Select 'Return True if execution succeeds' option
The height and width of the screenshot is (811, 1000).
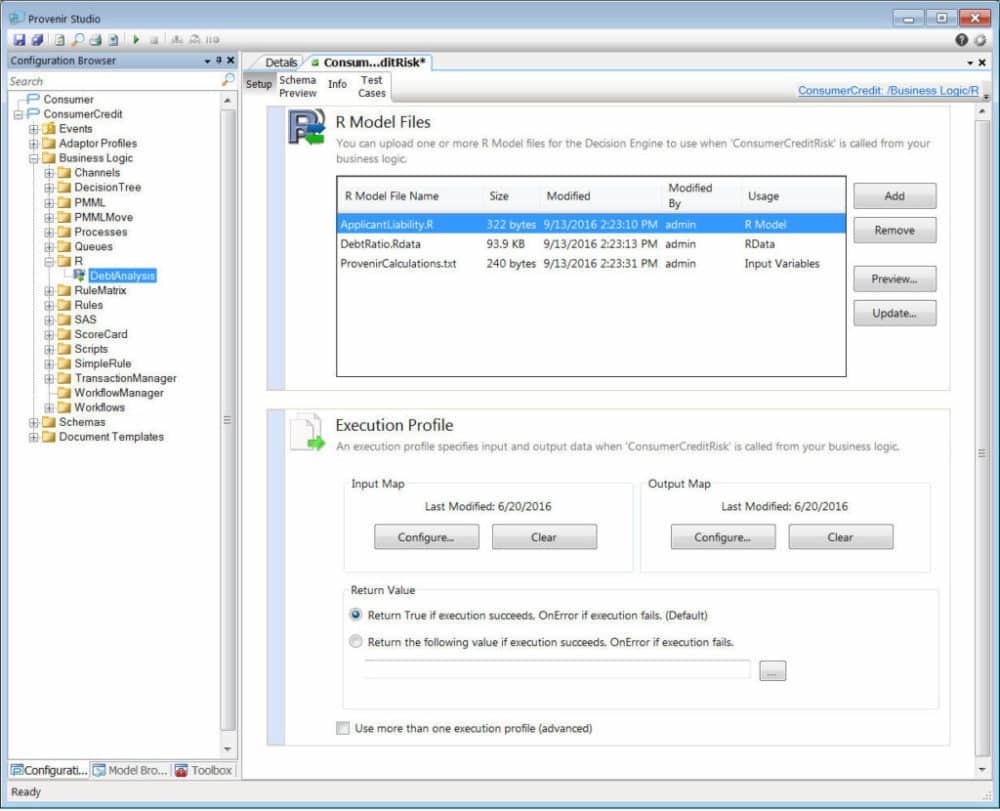[x=356, y=615]
